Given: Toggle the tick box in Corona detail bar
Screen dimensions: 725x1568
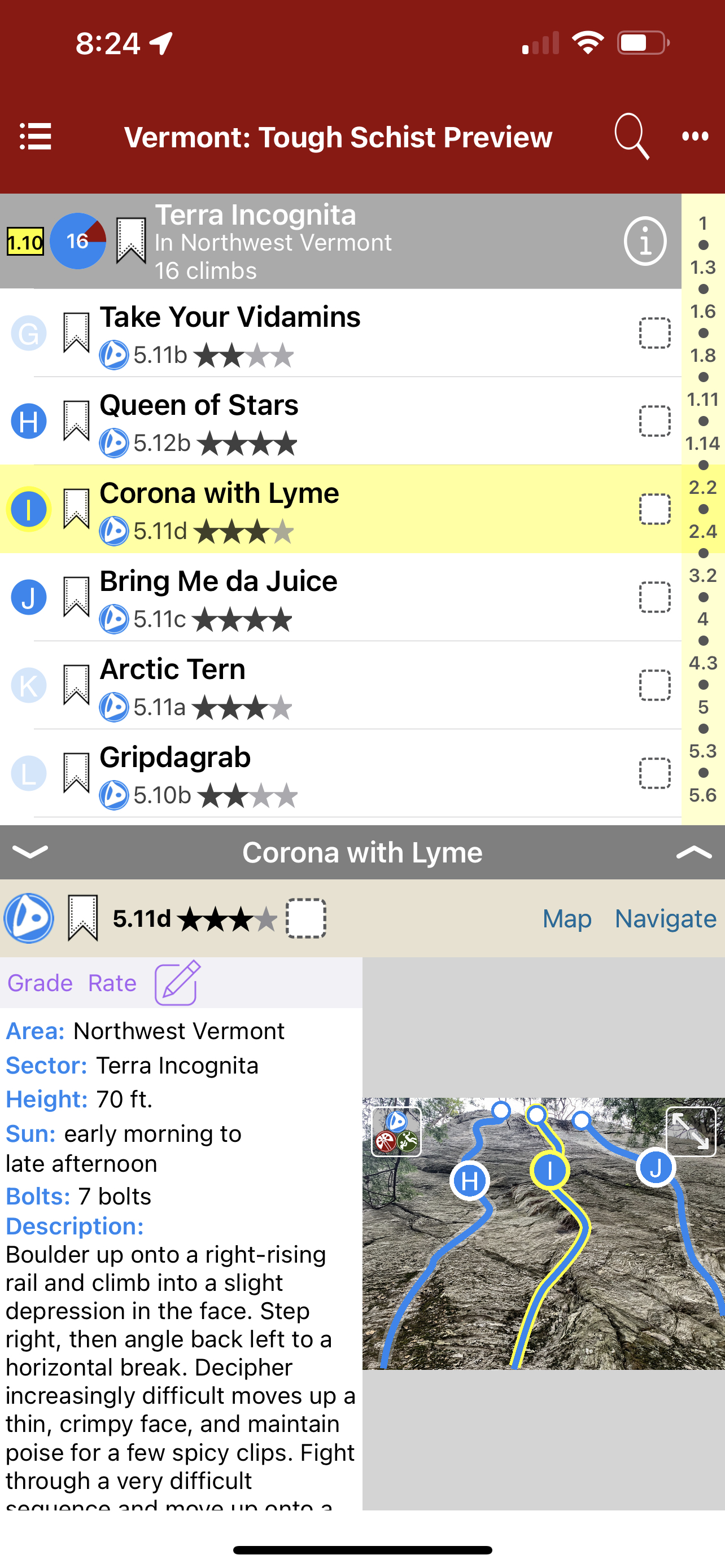Looking at the screenshot, I should point(305,918).
